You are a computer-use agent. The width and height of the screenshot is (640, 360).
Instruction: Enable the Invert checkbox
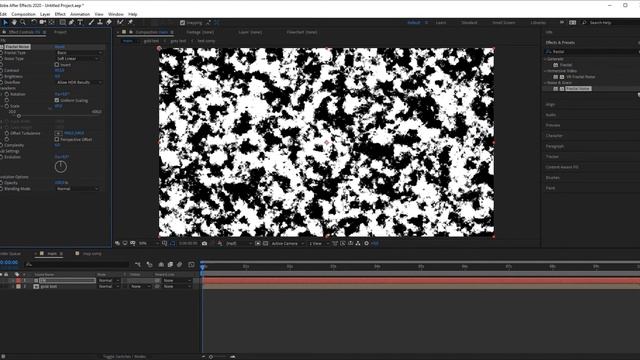[x=57, y=64]
